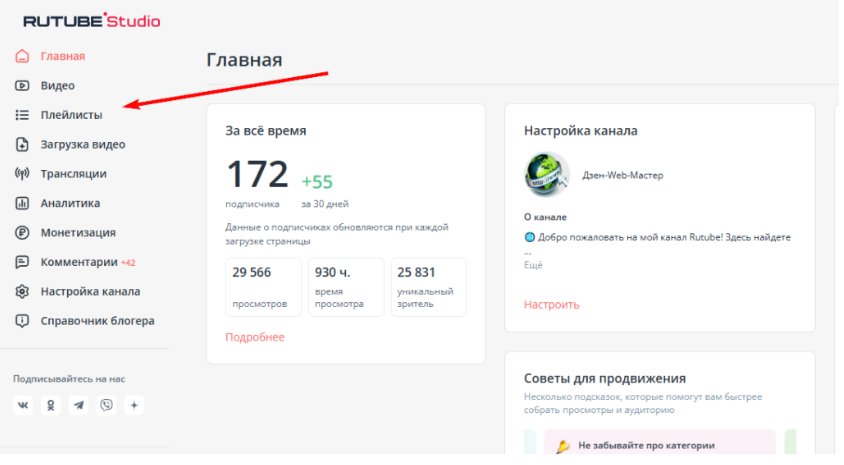Click the home icon beside Главная
This screenshot has height=465, width=844.
coord(22,56)
